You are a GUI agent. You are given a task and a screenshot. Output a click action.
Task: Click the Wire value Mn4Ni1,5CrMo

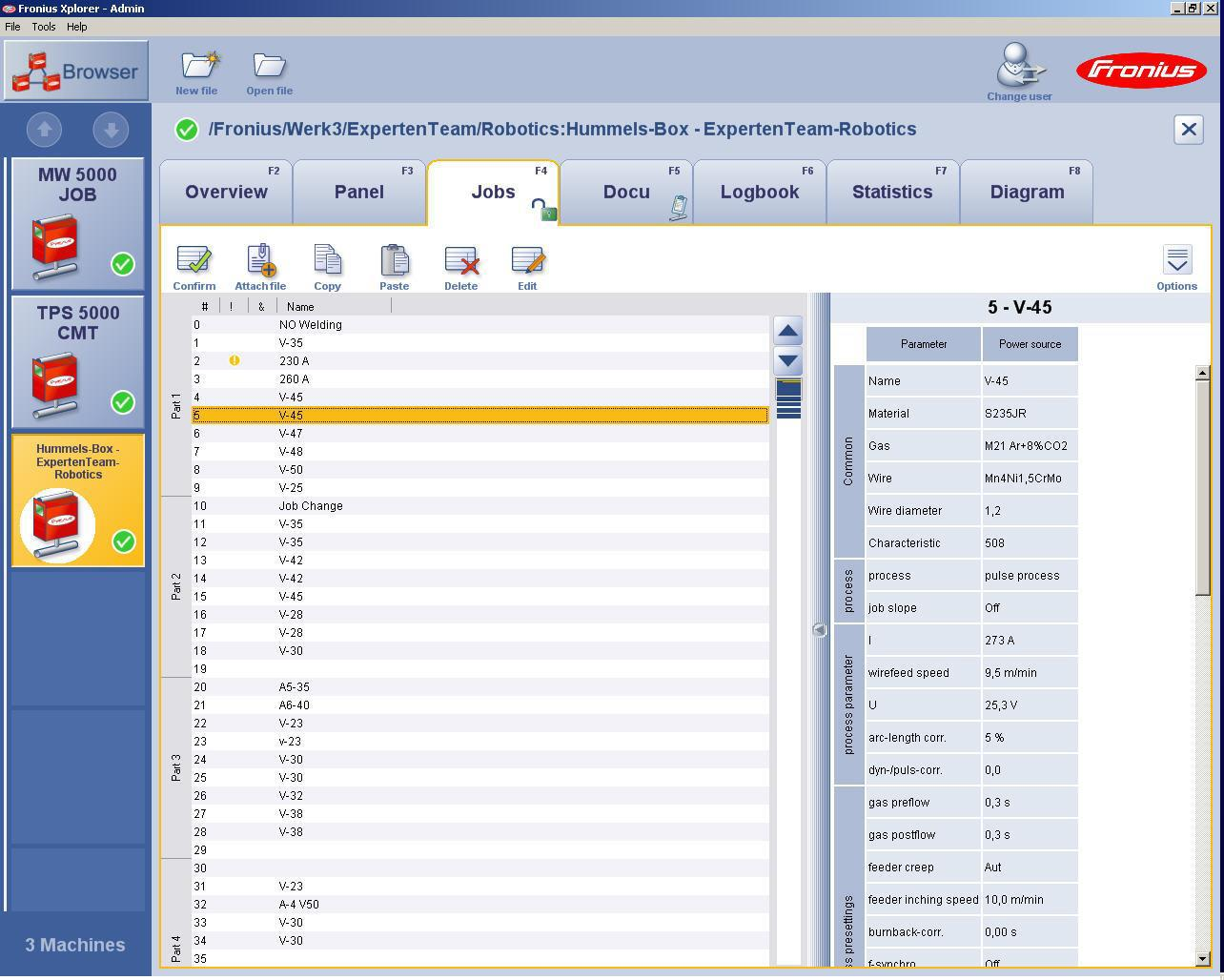click(1030, 479)
